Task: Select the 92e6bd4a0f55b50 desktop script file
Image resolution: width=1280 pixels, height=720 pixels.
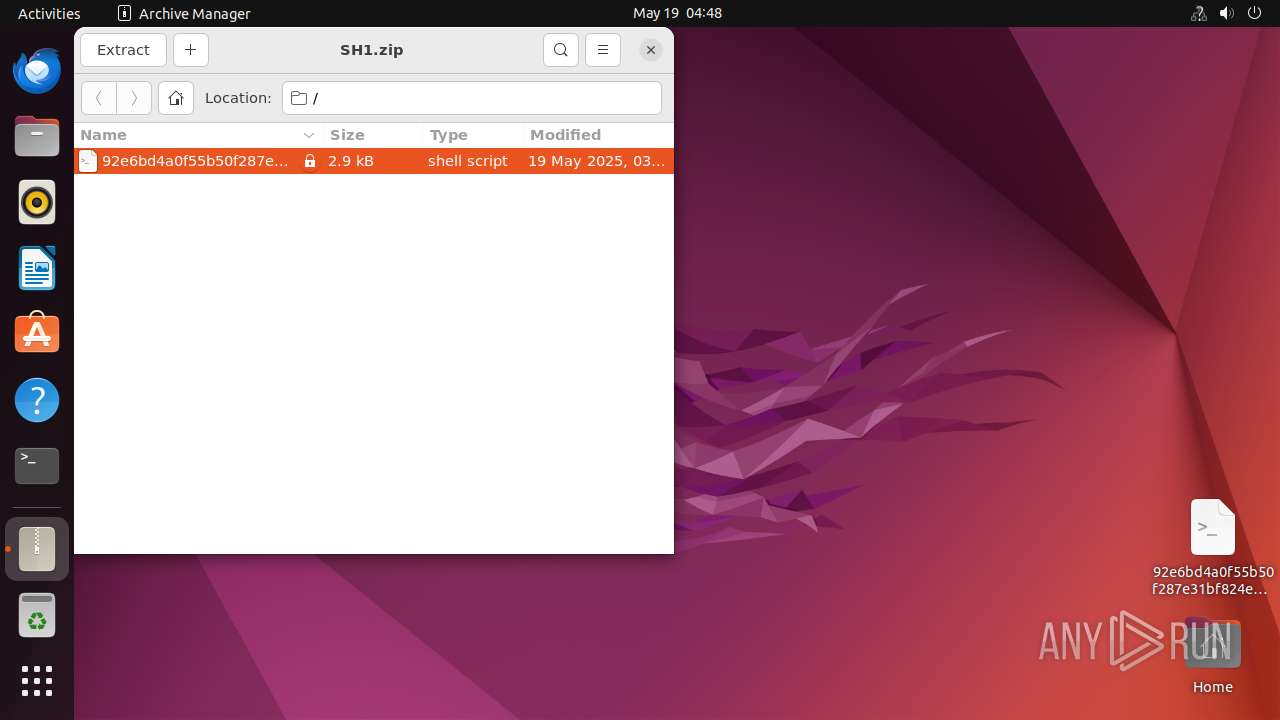Action: pos(1213,547)
